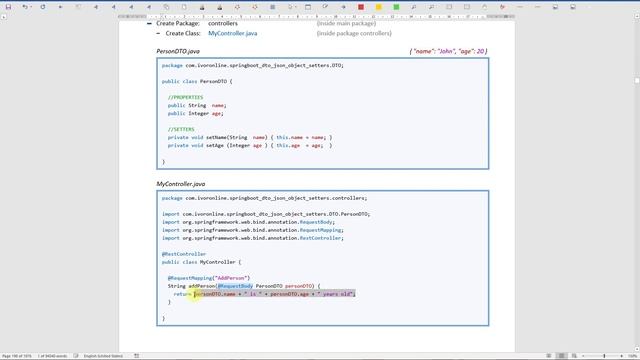Click the "public Integer age;" line
The image size is (640, 360).
(196, 113)
